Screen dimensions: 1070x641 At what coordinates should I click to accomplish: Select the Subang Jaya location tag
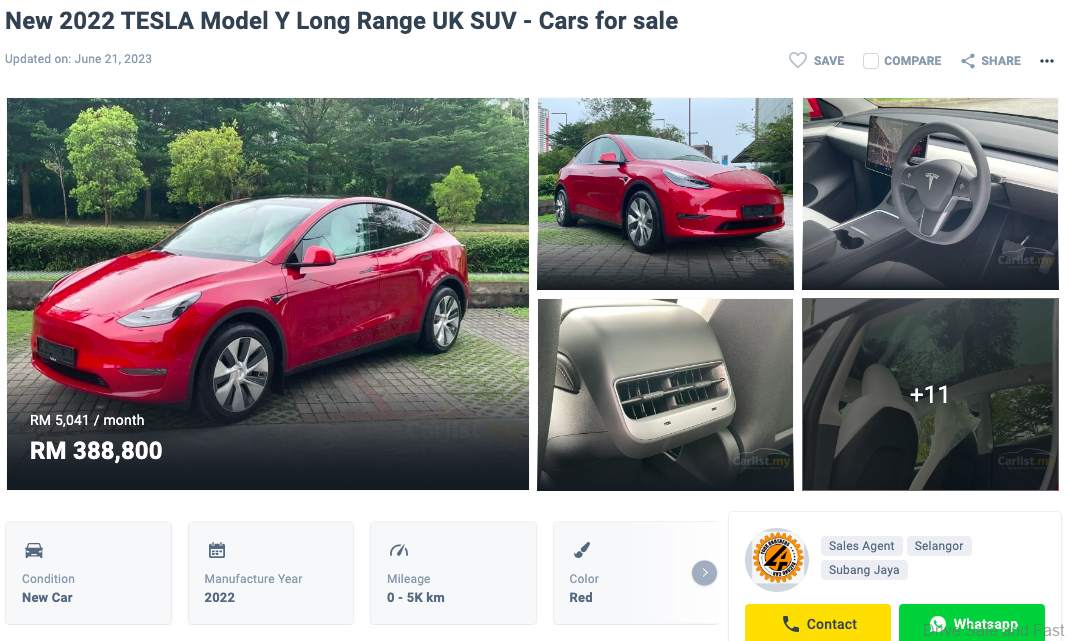click(864, 570)
